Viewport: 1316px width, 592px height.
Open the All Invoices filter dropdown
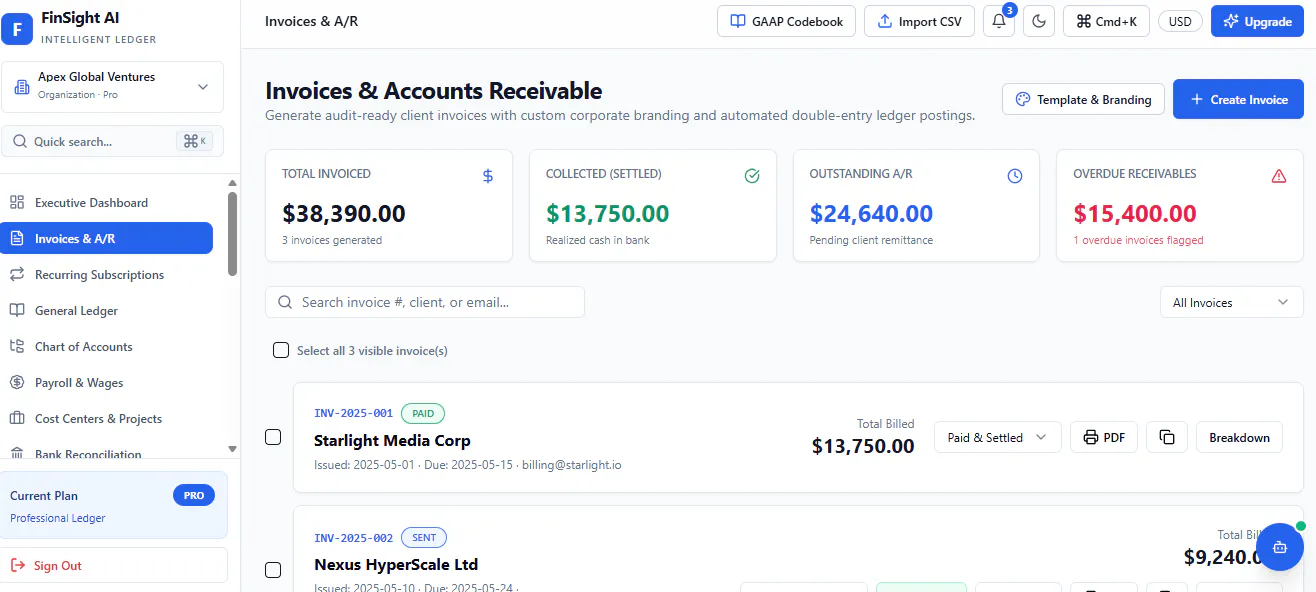coord(1231,302)
